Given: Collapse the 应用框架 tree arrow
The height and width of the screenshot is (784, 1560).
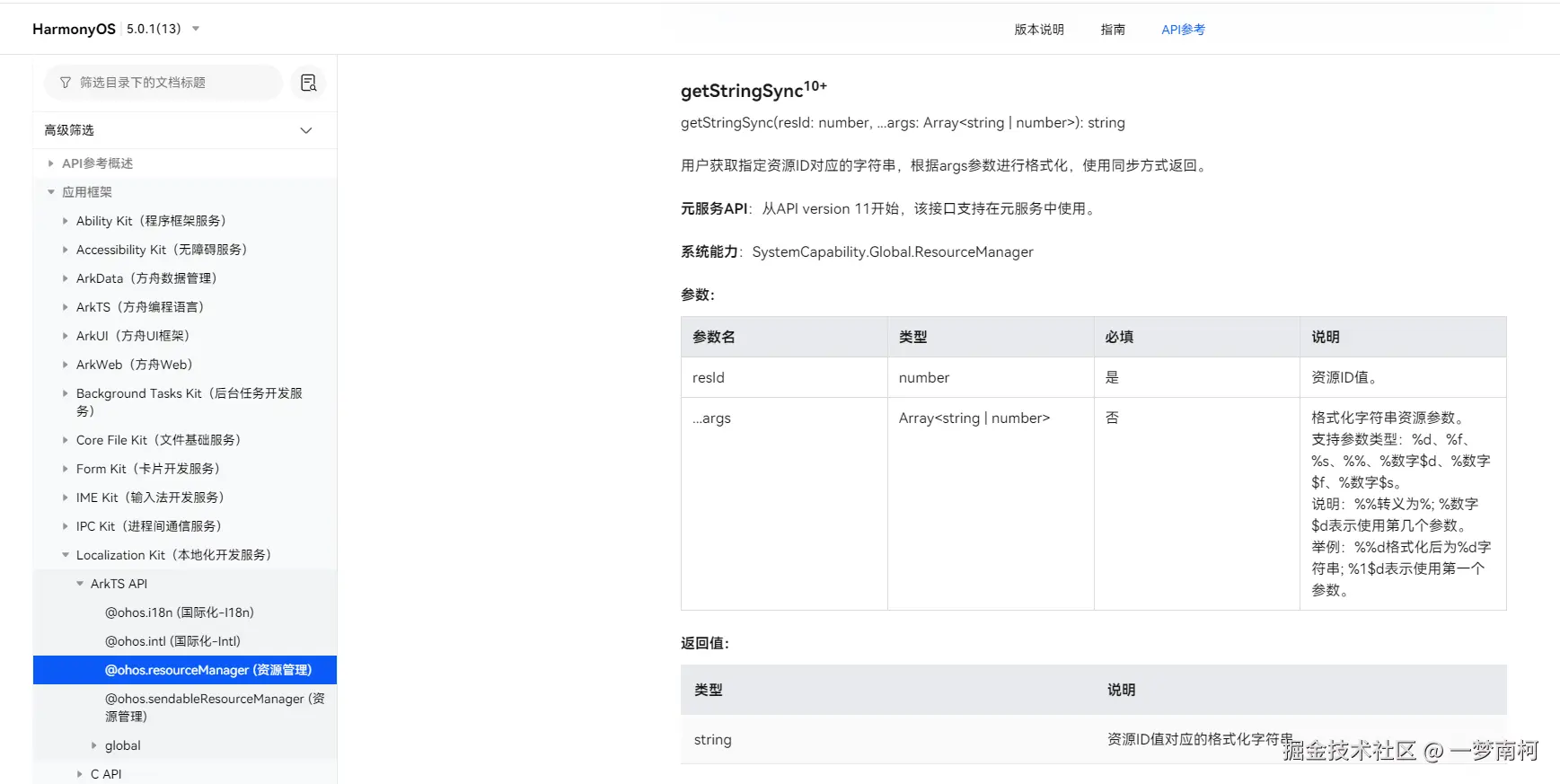Looking at the screenshot, I should [50, 192].
